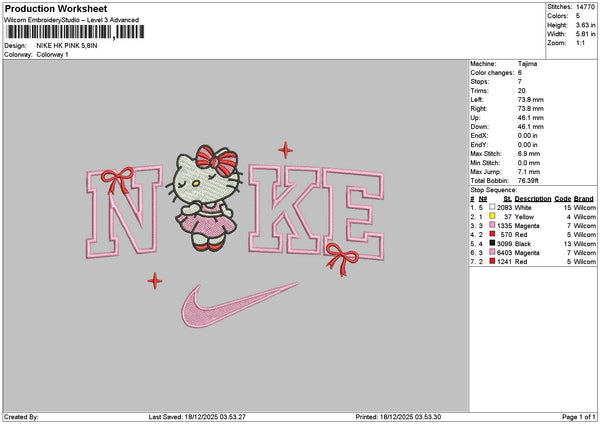600x424 pixels.
Task: Select the Red 570 thread swatch
Action: coord(492,234)
